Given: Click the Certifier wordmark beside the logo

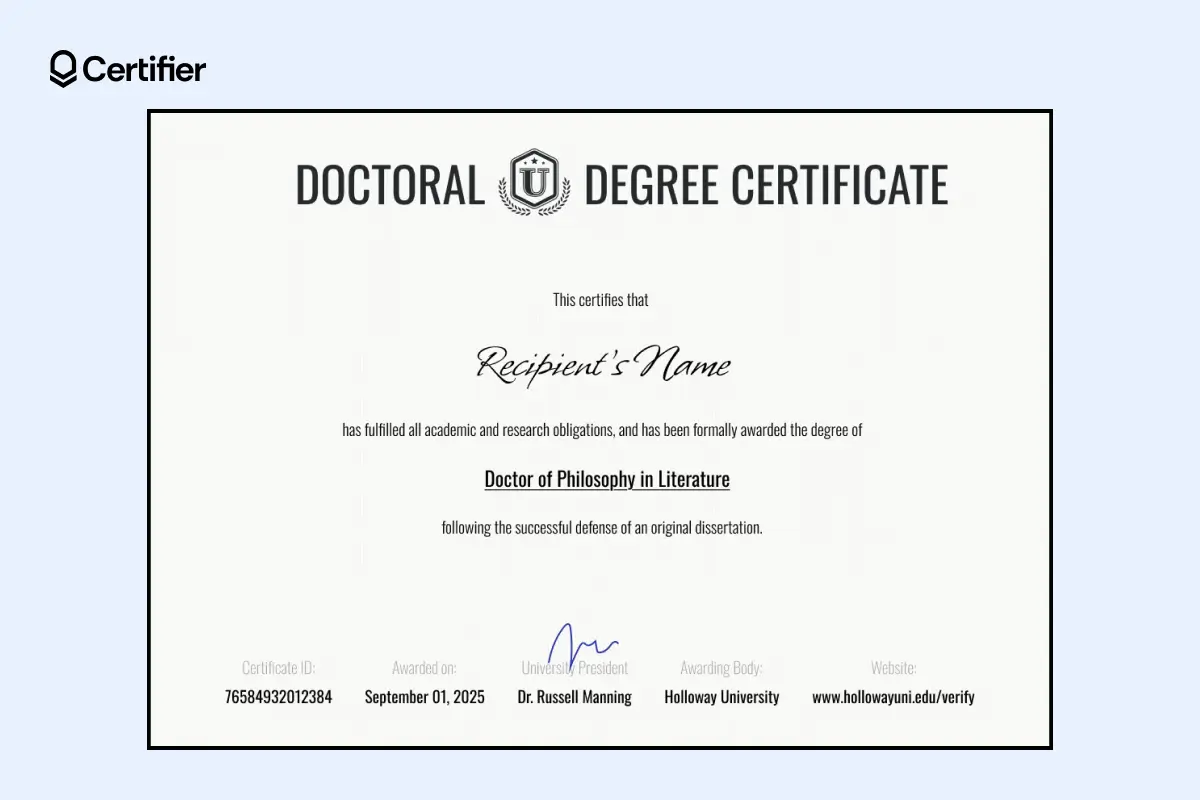Looking at the screenshot, I should click(x=146, y=70).
